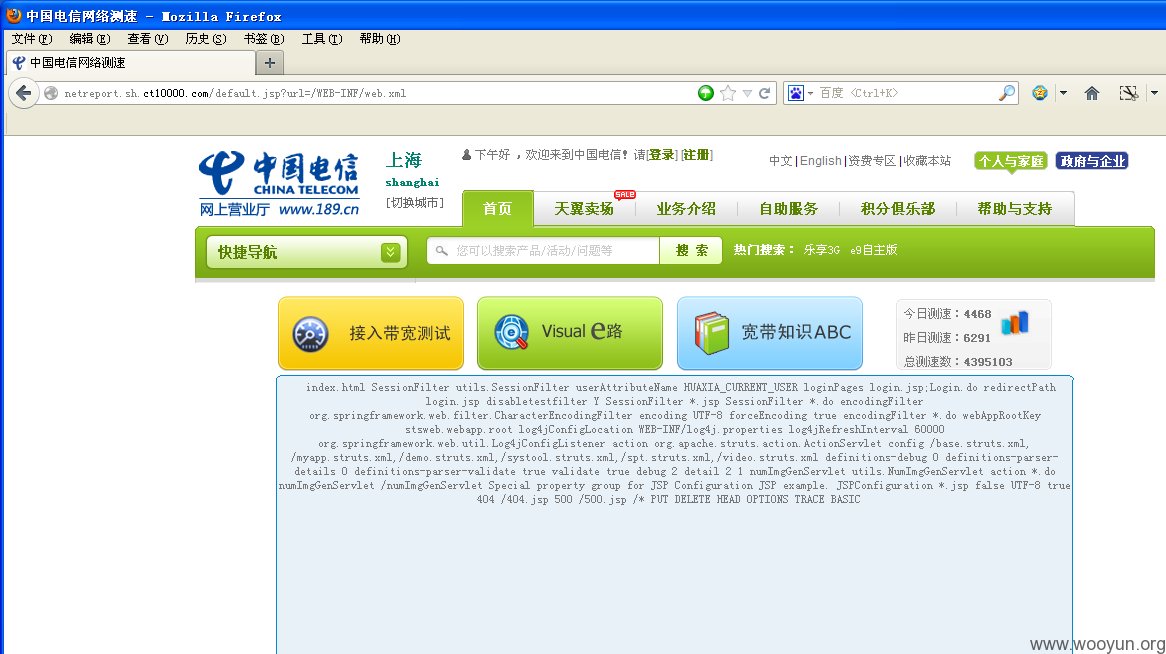This screenshot has width=1166, height=654.
Task: Bookmark page with the star icon
Action: coord(728,93)
